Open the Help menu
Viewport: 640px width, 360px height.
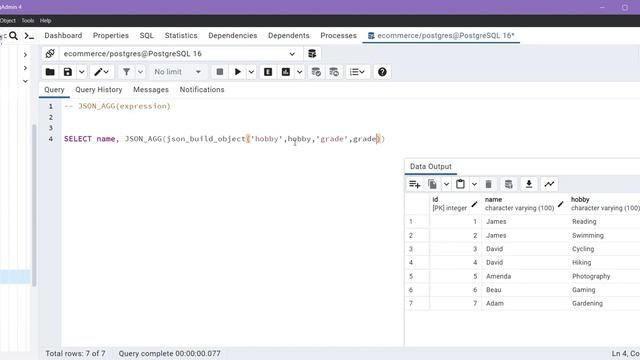pyautogui.click(x=45, y=20)
